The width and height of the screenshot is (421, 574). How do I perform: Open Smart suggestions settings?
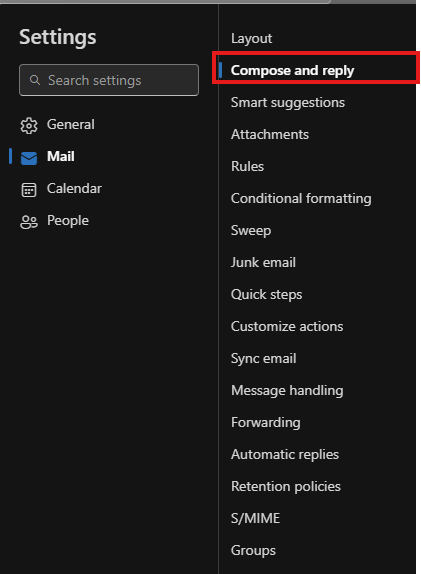[x=288, y=102]
